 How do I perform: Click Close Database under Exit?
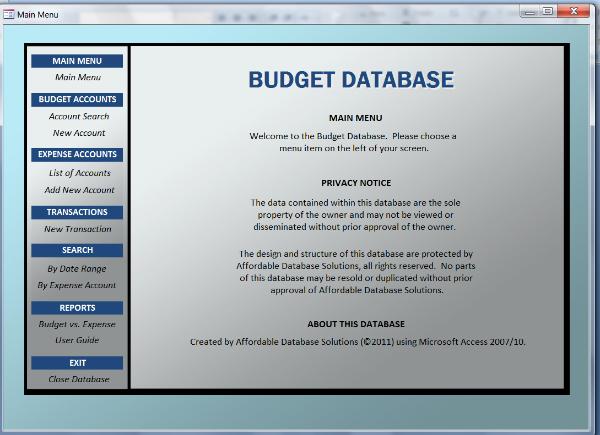pos(77,379)
